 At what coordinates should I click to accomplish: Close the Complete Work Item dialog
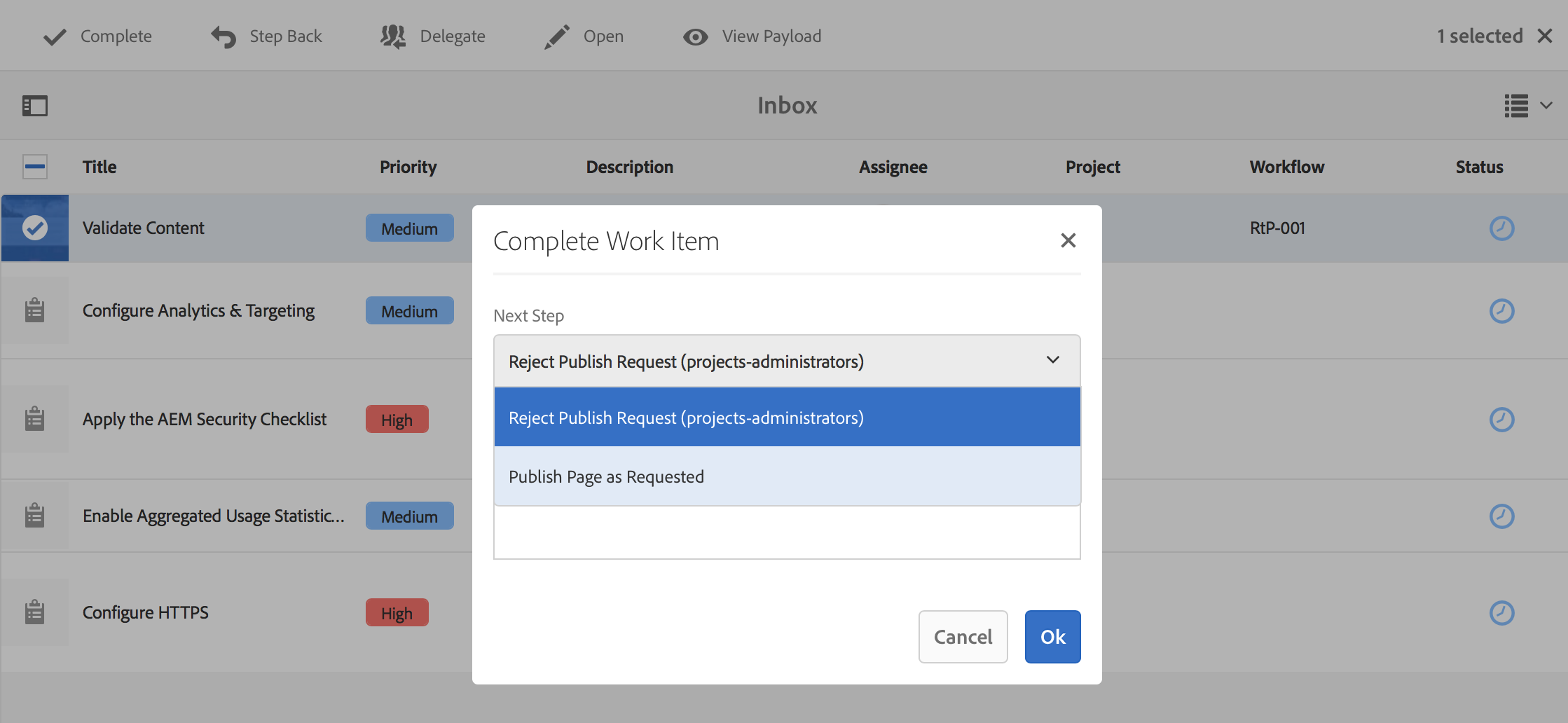coord(1068,240)
